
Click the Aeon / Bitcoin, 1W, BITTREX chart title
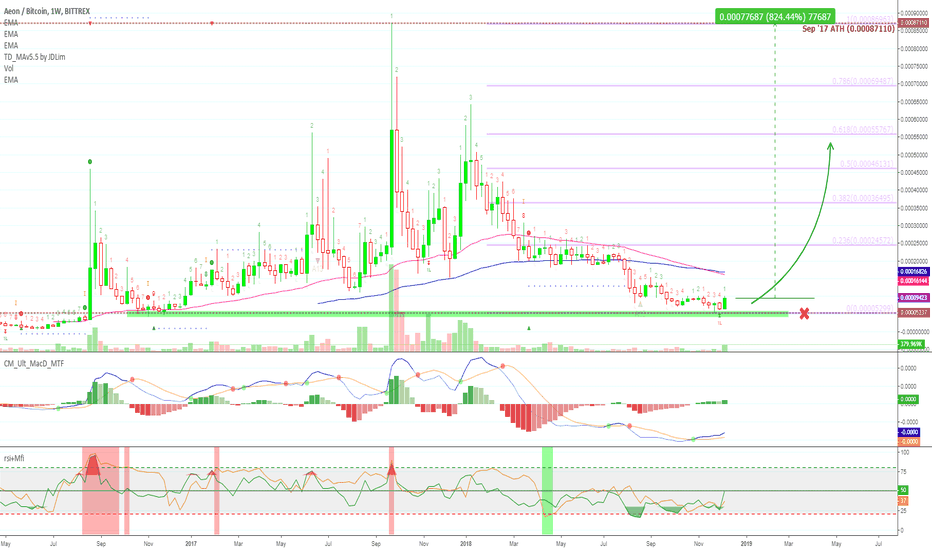tap(47, 11)
